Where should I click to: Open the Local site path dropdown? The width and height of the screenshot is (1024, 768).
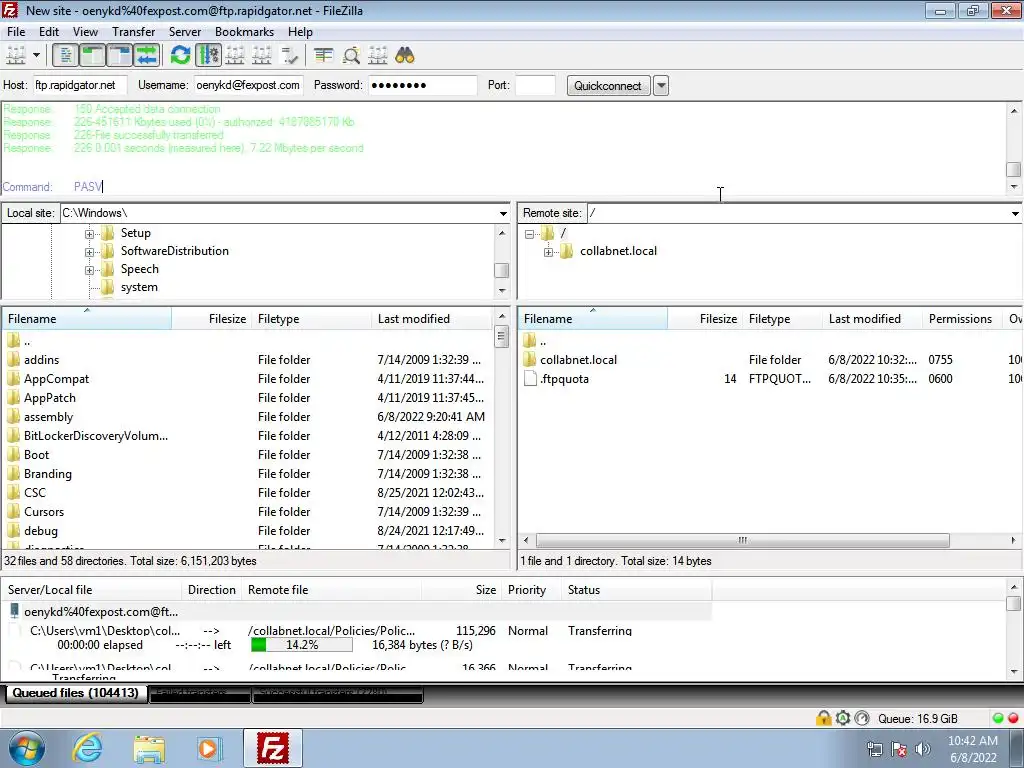(503, 214)
